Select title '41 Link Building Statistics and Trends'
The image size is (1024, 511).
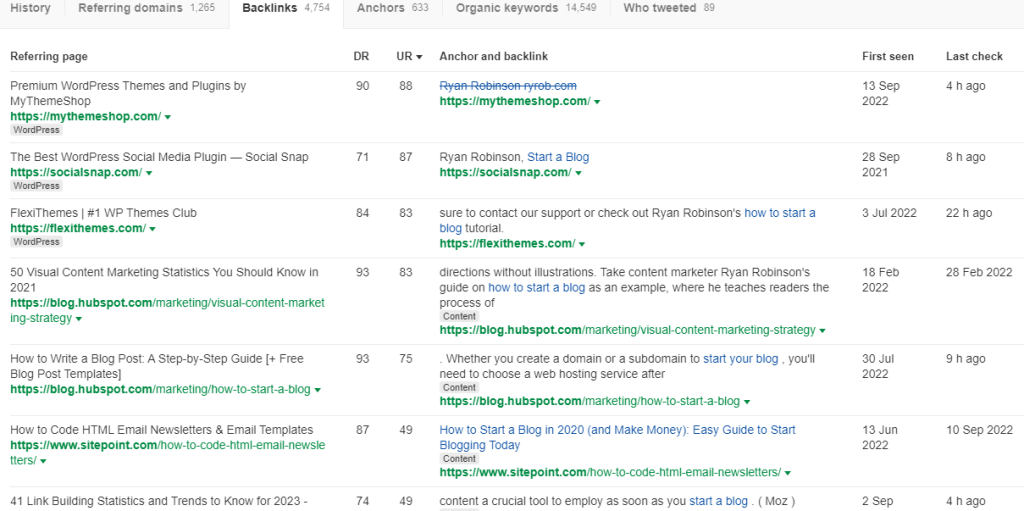click(159, 501)
